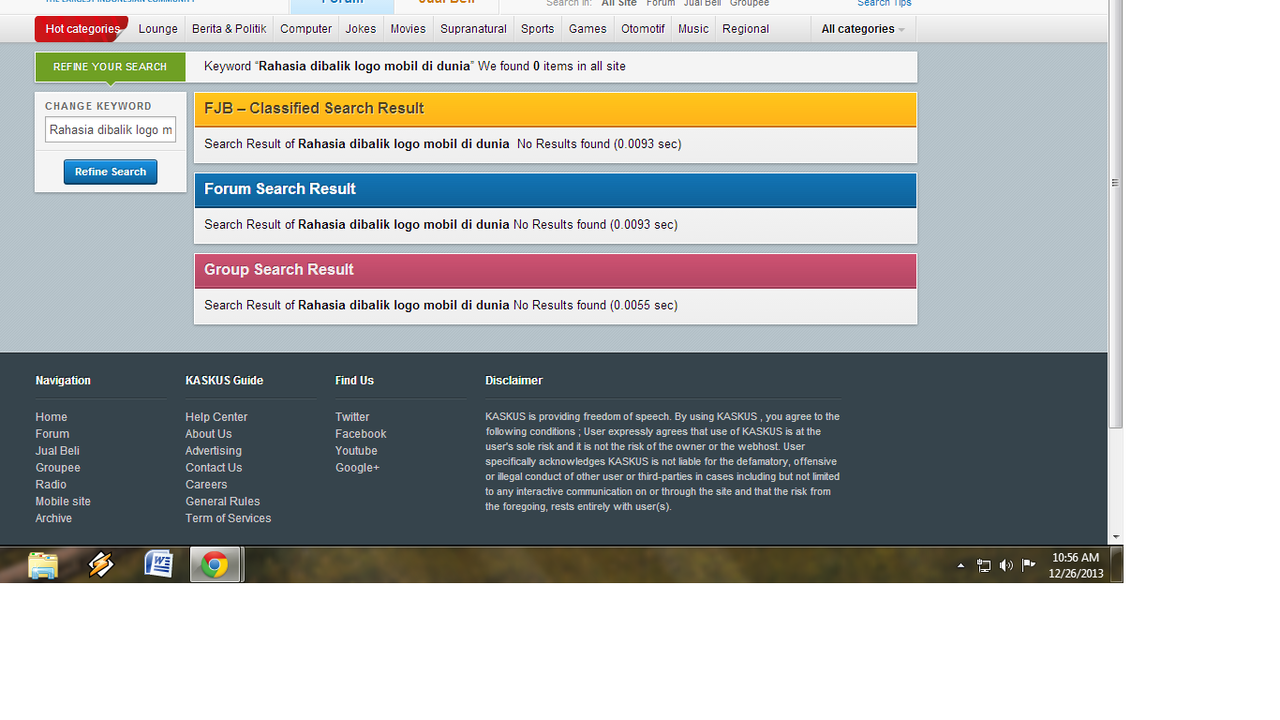The image size is (1280, 720).
Task: Open the General Rules link
Action: pyautogui.click(x=222, y=502)
